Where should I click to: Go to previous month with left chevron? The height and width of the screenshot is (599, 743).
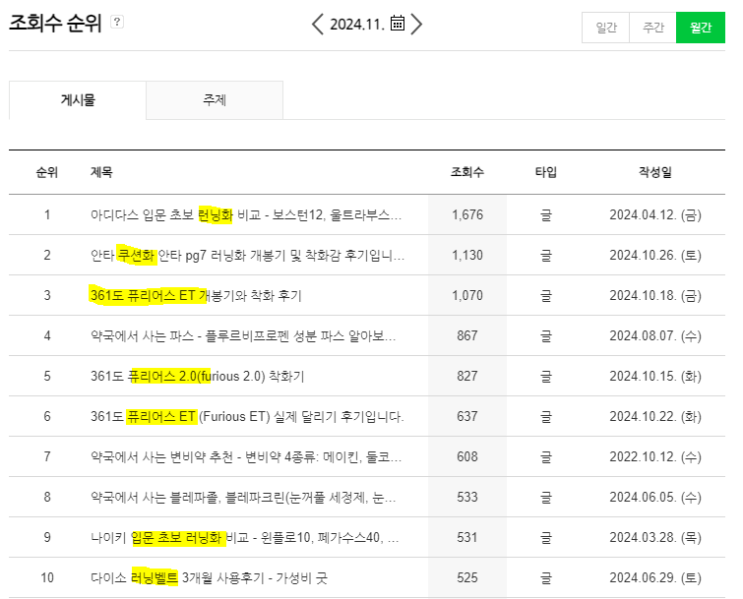click(318, 24)
